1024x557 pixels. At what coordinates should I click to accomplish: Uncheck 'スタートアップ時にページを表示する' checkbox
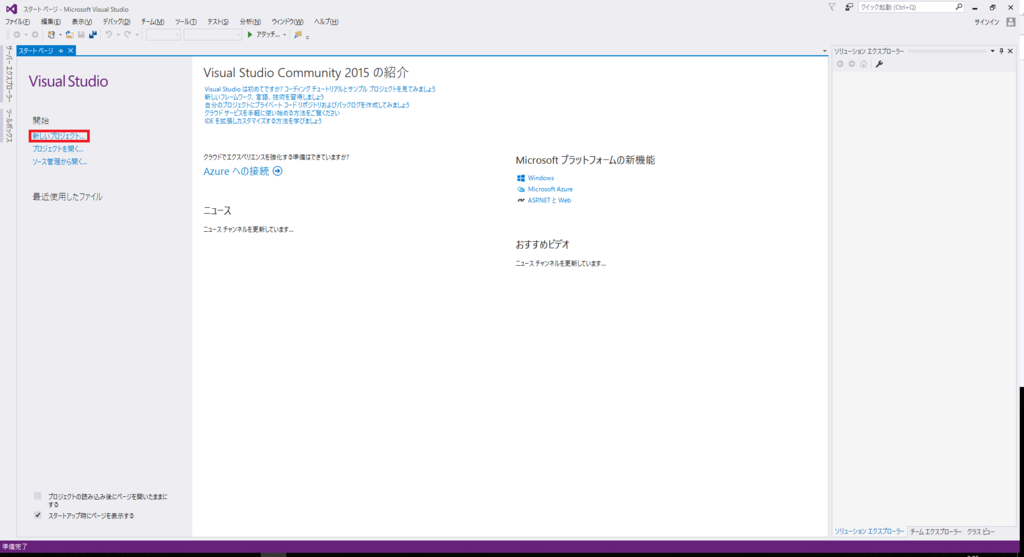pos(38,515)
